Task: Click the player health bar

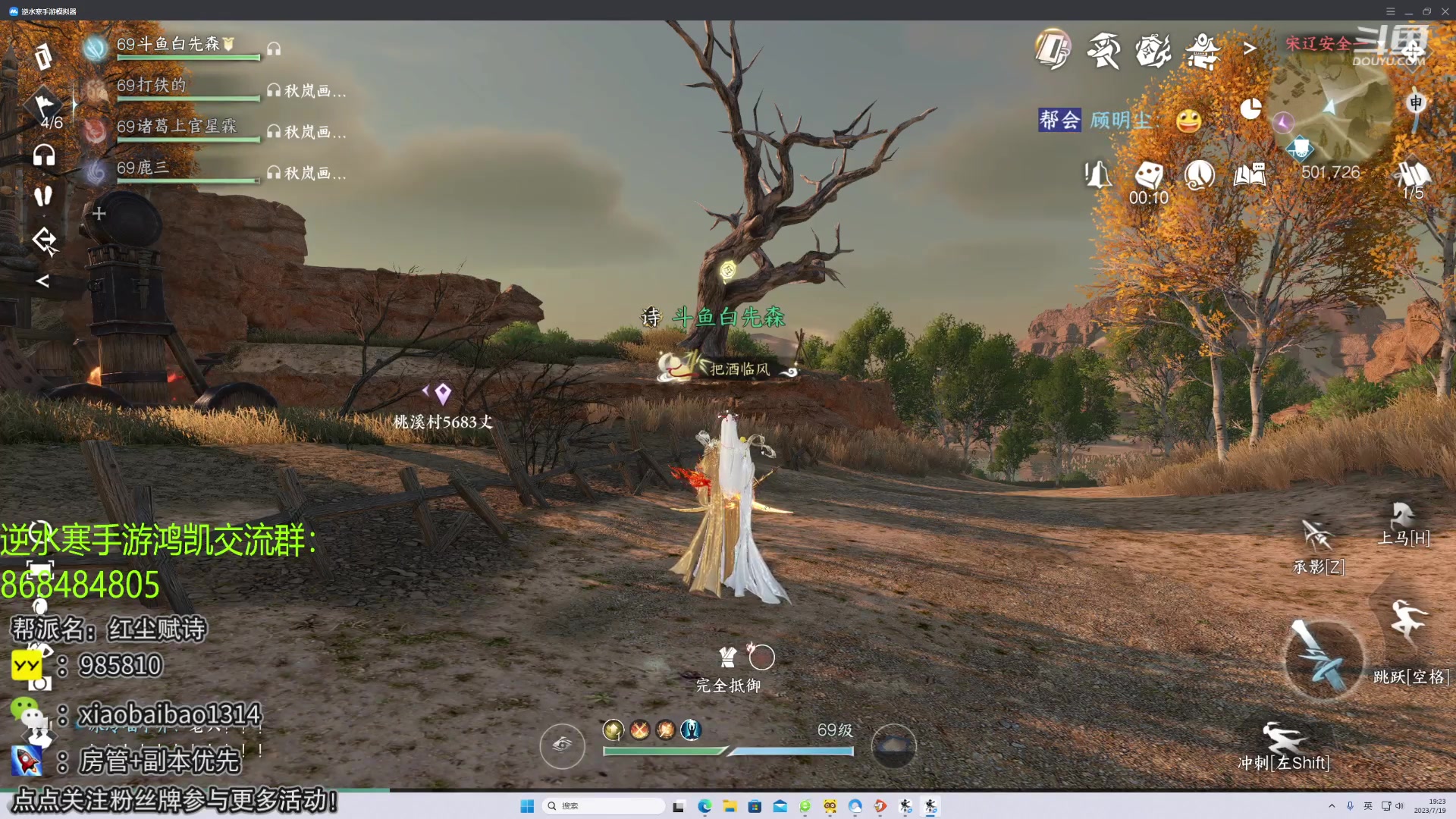Action: pos(664,752)
